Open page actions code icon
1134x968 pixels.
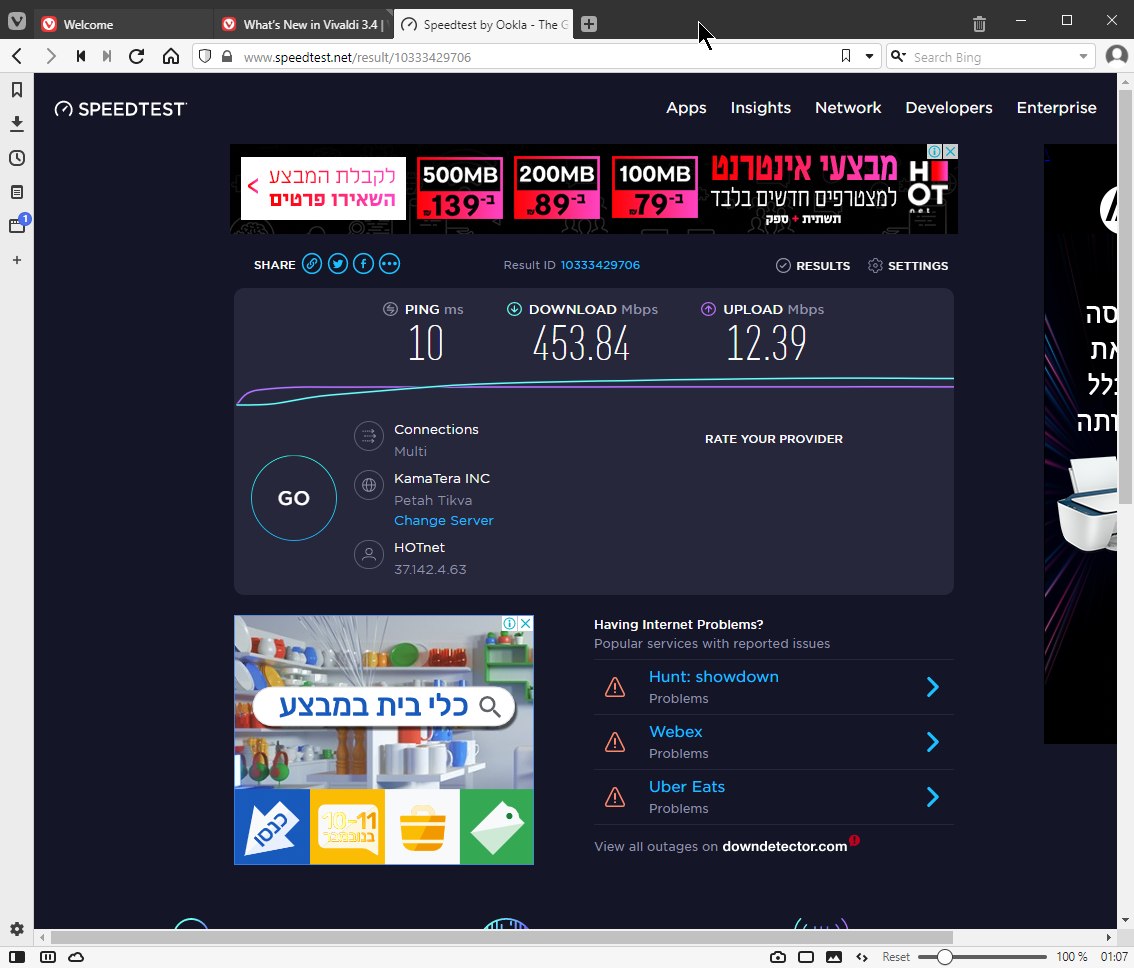coord(861,956)
